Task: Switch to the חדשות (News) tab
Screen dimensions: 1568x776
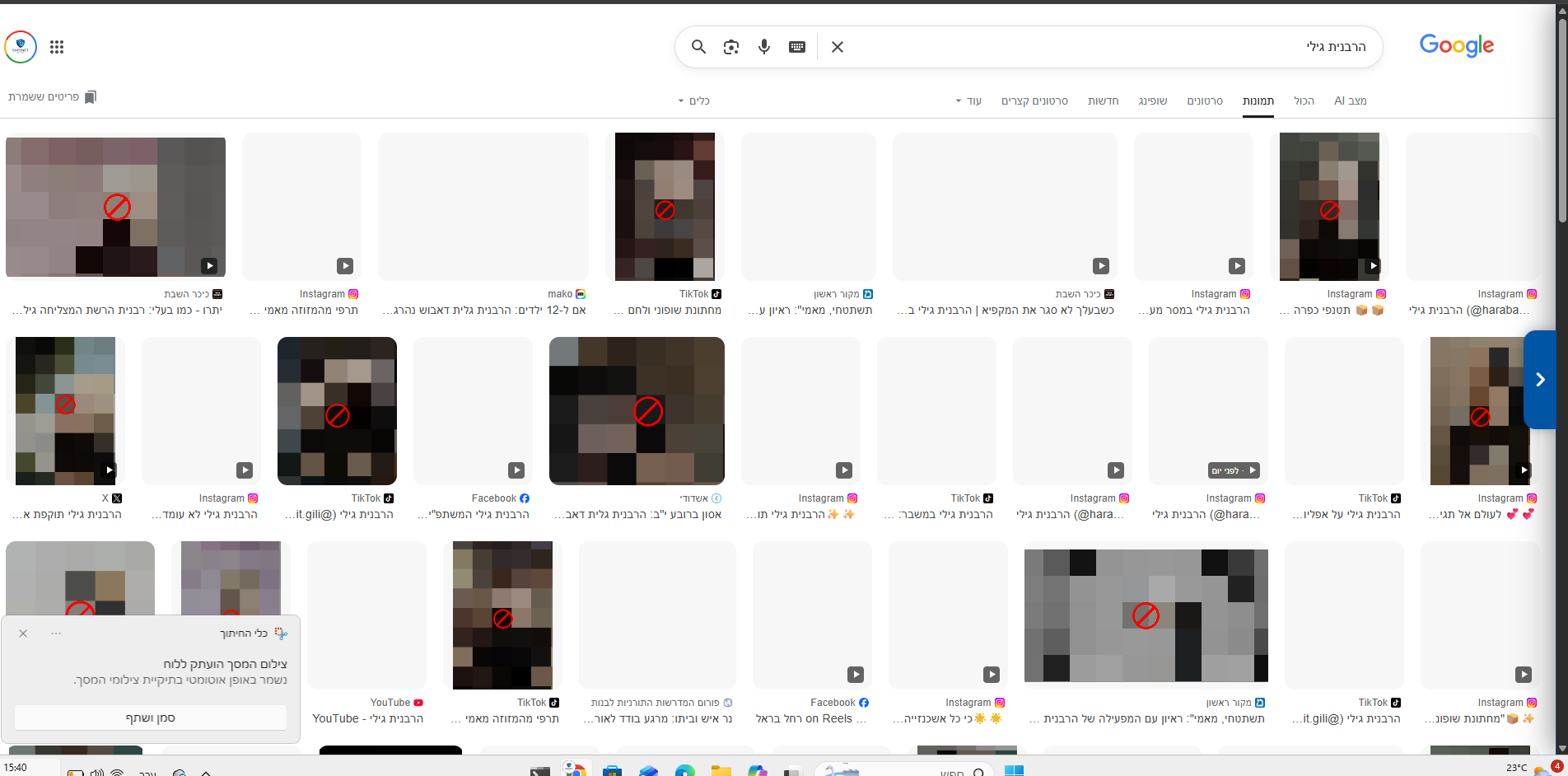Action: click(x=1103, y=101)
